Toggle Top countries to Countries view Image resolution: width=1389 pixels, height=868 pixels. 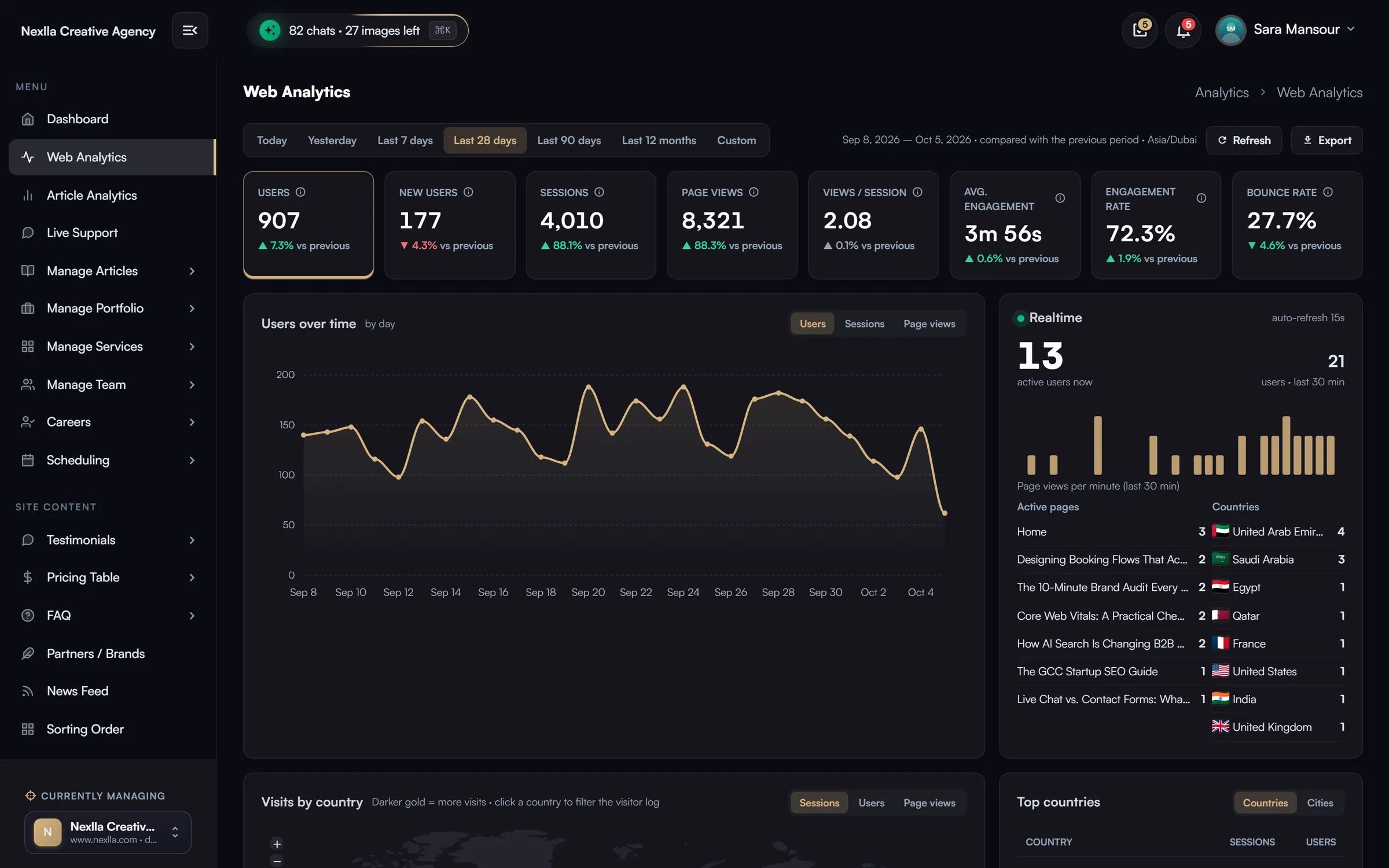coord(1265,803)
